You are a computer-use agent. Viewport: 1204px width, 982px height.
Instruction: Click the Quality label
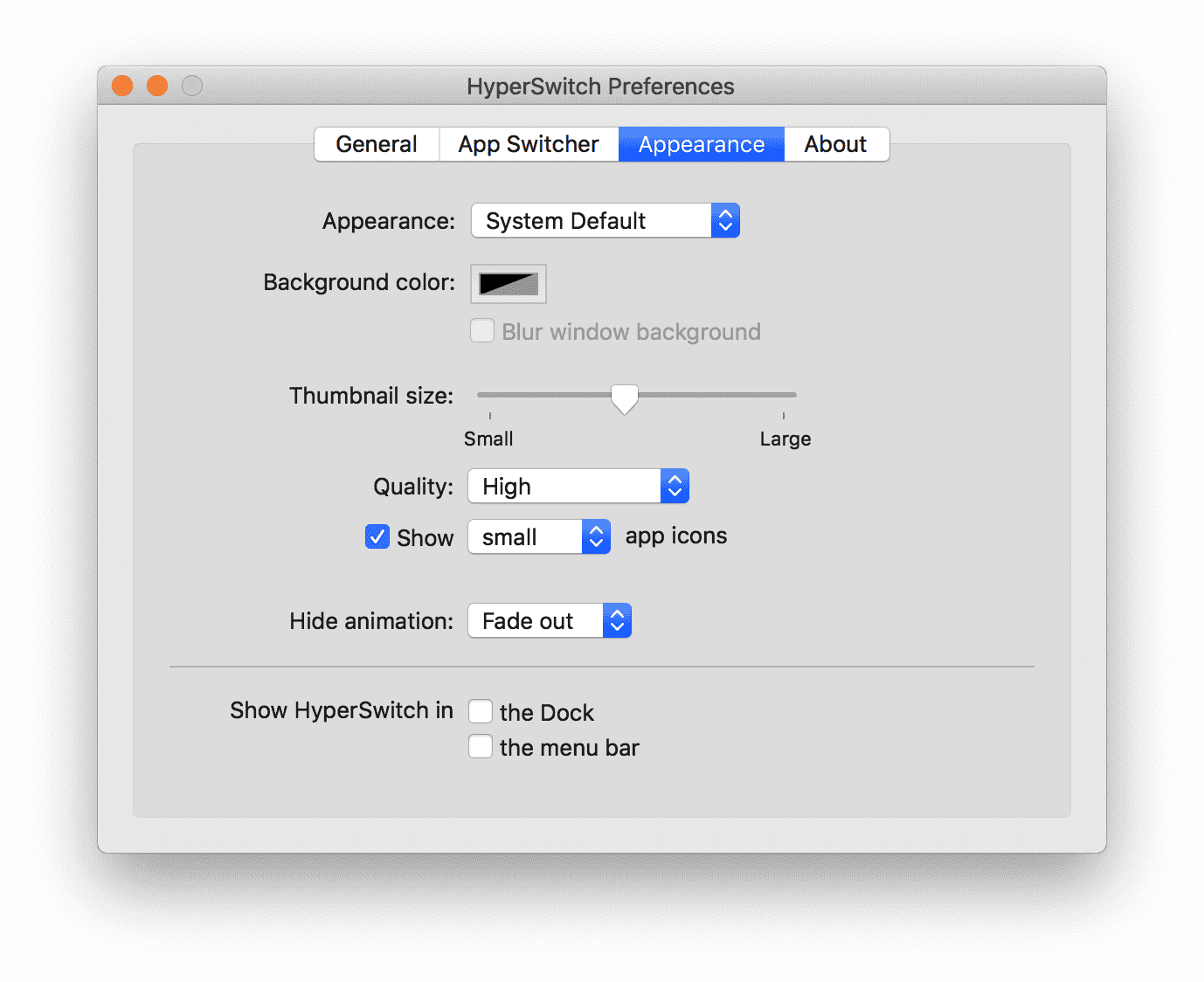(x=413, y=487)
